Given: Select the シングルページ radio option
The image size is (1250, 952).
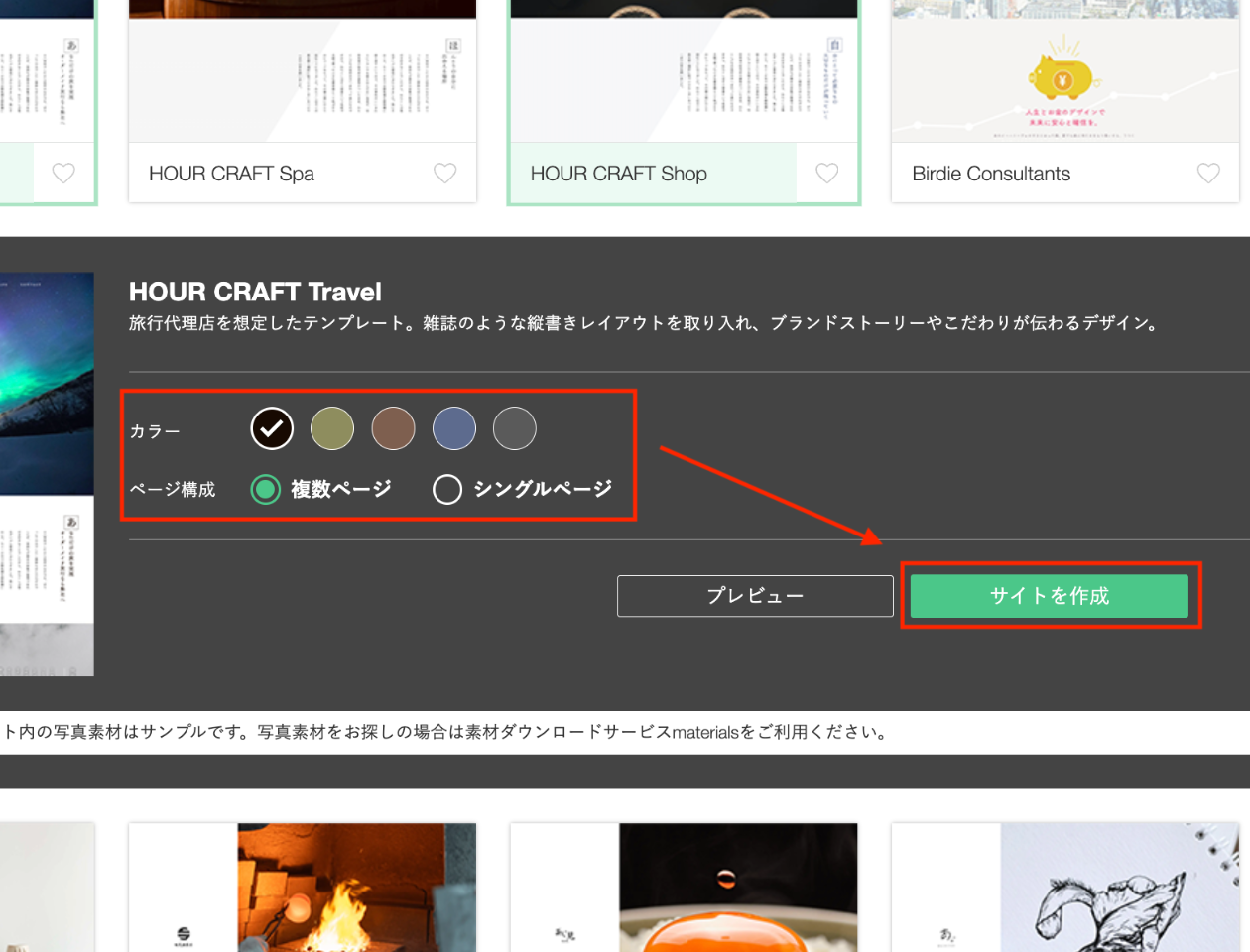Looking at the screenshot, I should (x=447, y=489).
